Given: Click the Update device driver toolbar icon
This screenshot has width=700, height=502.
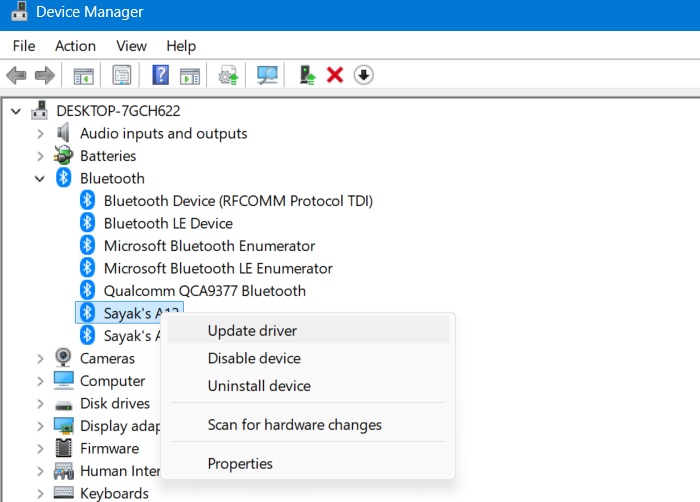Looking at the screenshot, I should [228, 75].
